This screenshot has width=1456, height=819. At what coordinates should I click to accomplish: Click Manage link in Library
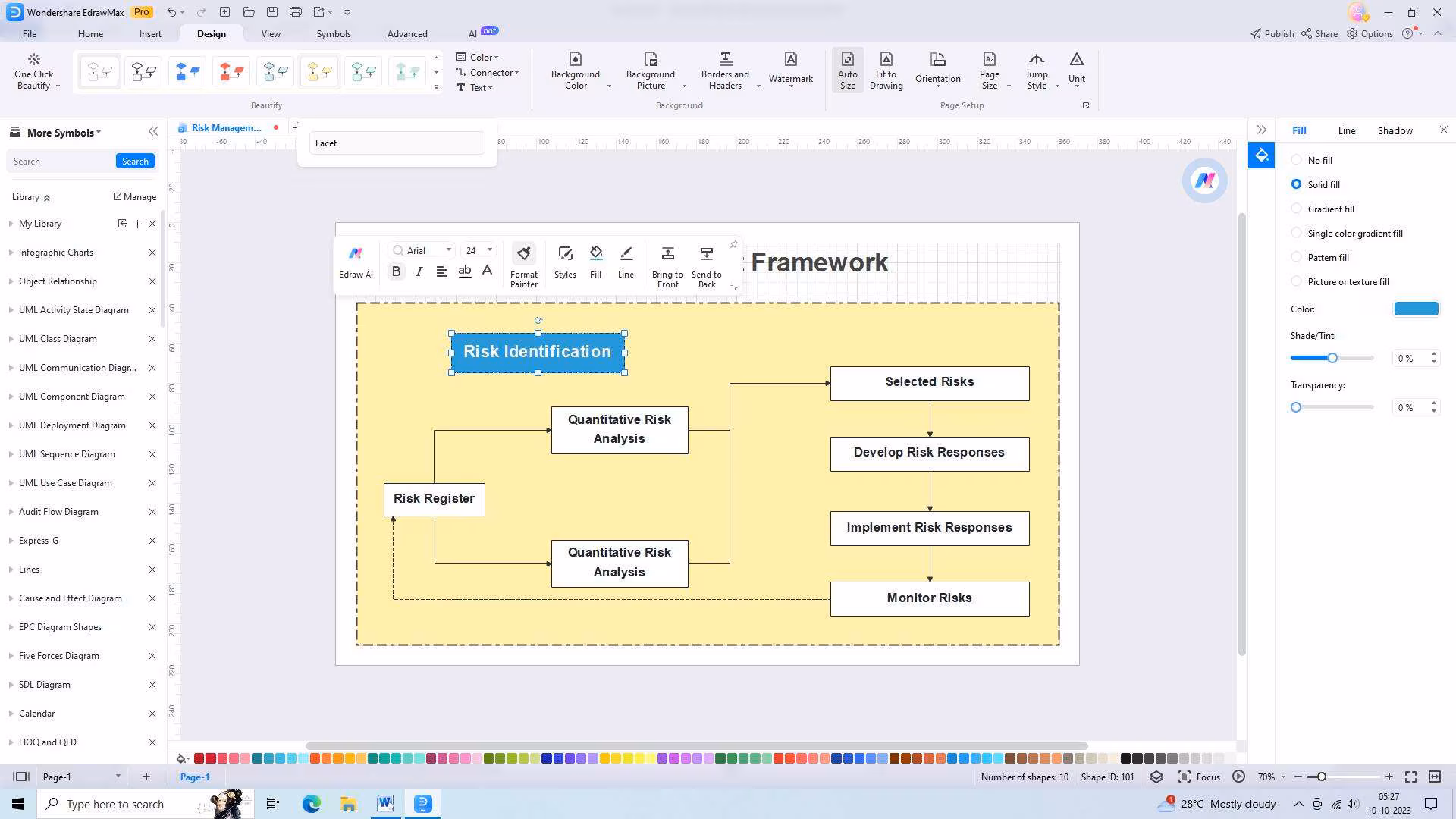click(135, 197)
